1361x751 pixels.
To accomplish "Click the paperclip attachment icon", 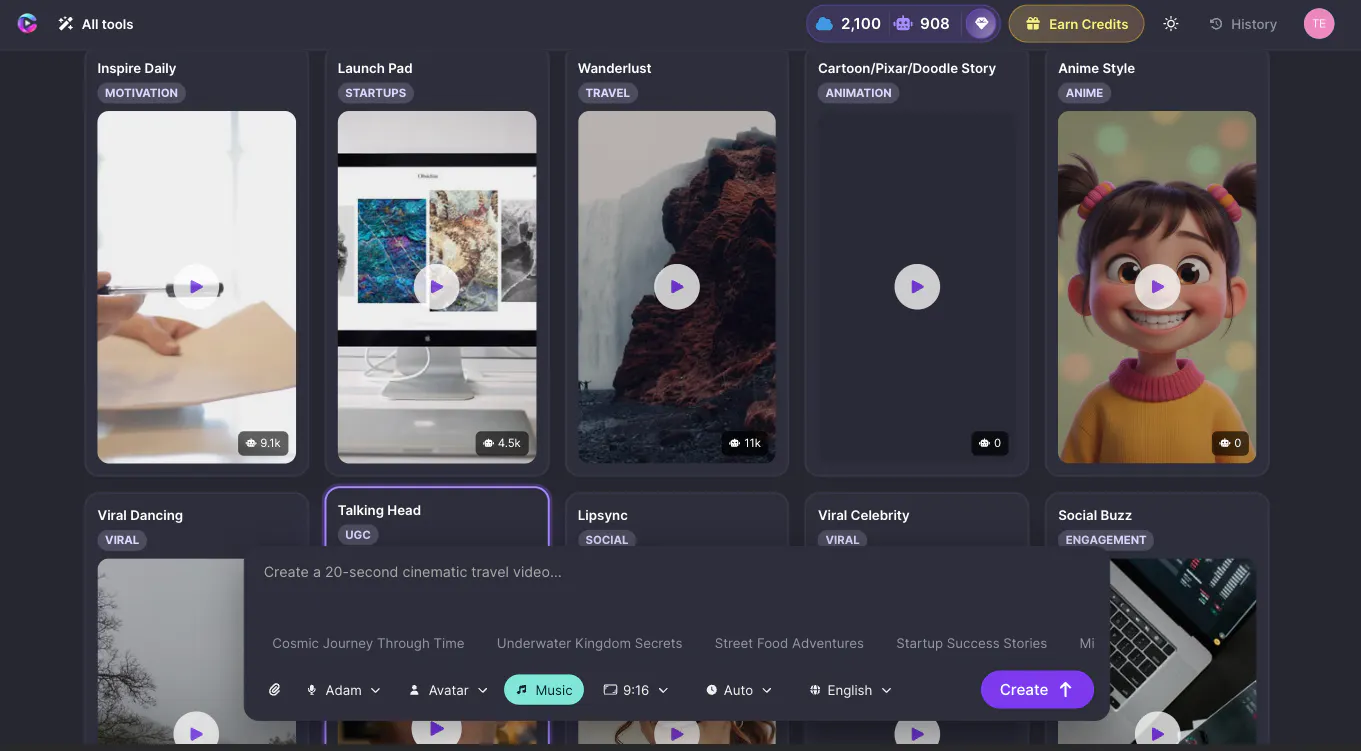I will tap(275, 690).
